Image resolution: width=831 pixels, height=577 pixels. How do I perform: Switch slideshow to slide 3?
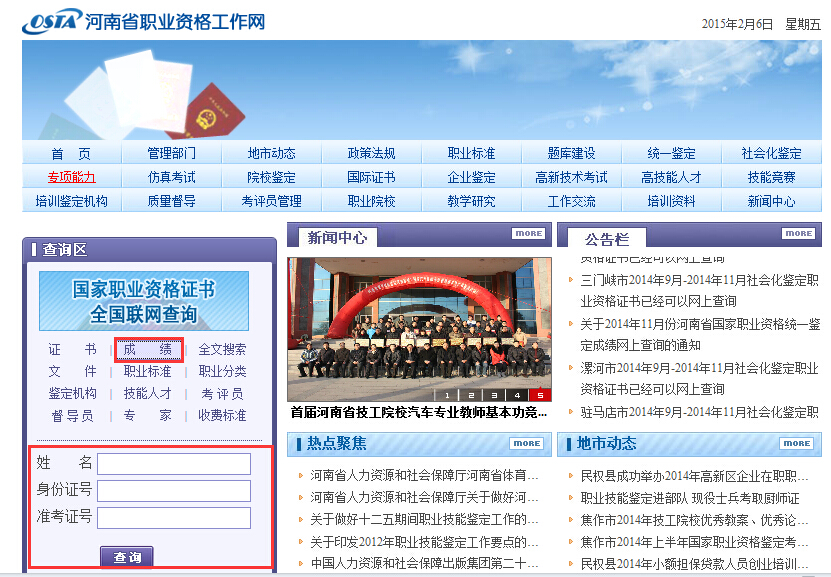[x=494, y=395]
